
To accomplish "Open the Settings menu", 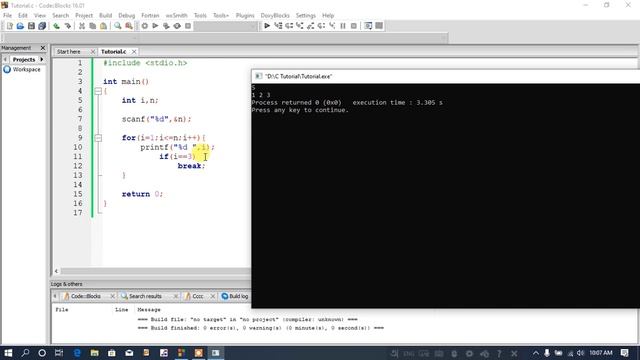I will (x=306, y=15).
